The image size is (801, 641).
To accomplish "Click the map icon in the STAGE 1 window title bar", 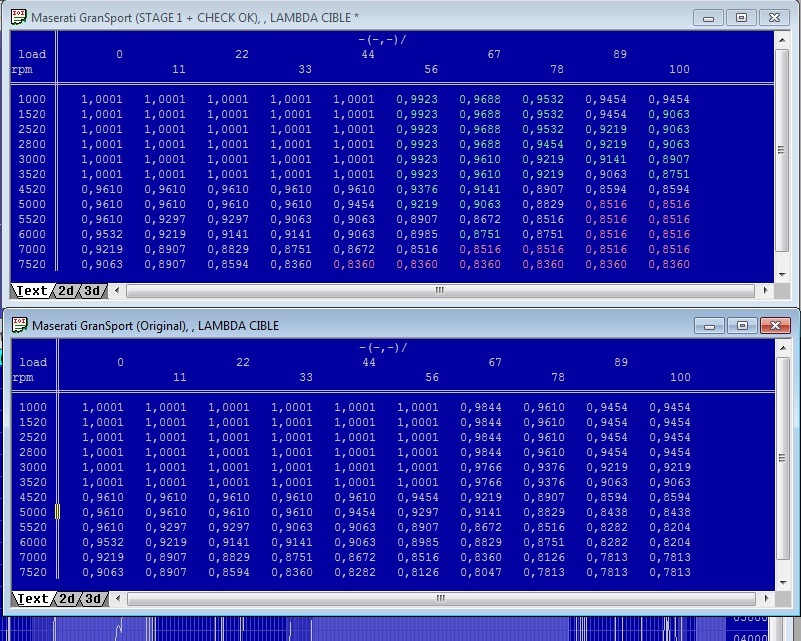I will click(19, 17).
